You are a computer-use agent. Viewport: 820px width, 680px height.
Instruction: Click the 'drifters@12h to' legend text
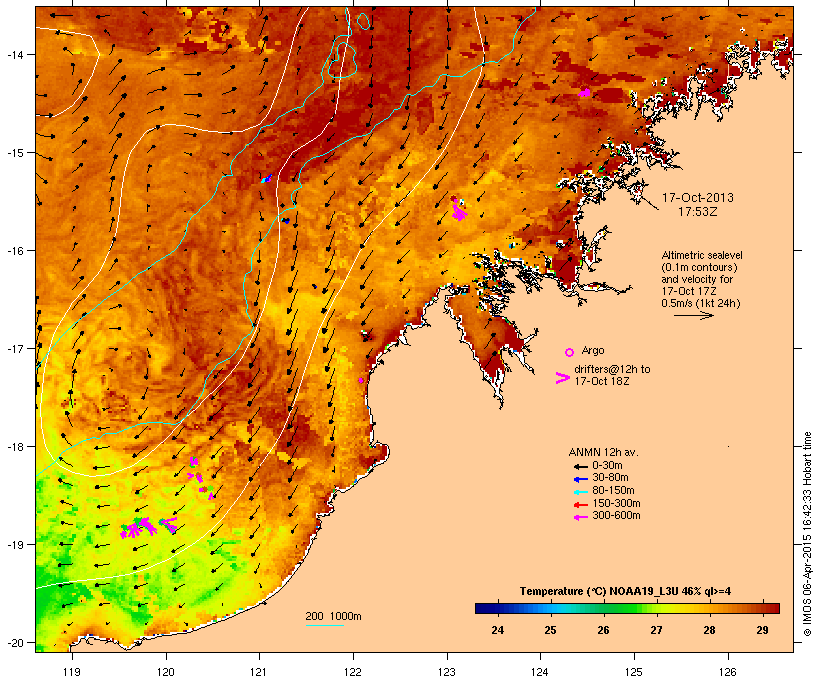(x=612, y=369)
